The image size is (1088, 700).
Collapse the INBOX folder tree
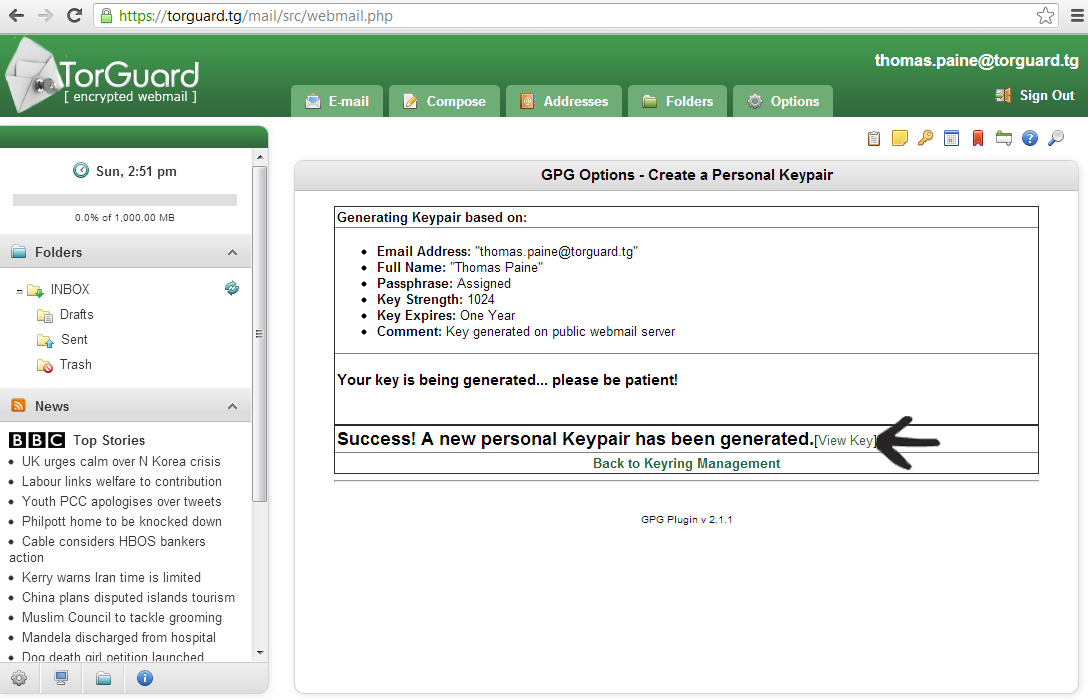pyautogui.click(x=20, y=291)
